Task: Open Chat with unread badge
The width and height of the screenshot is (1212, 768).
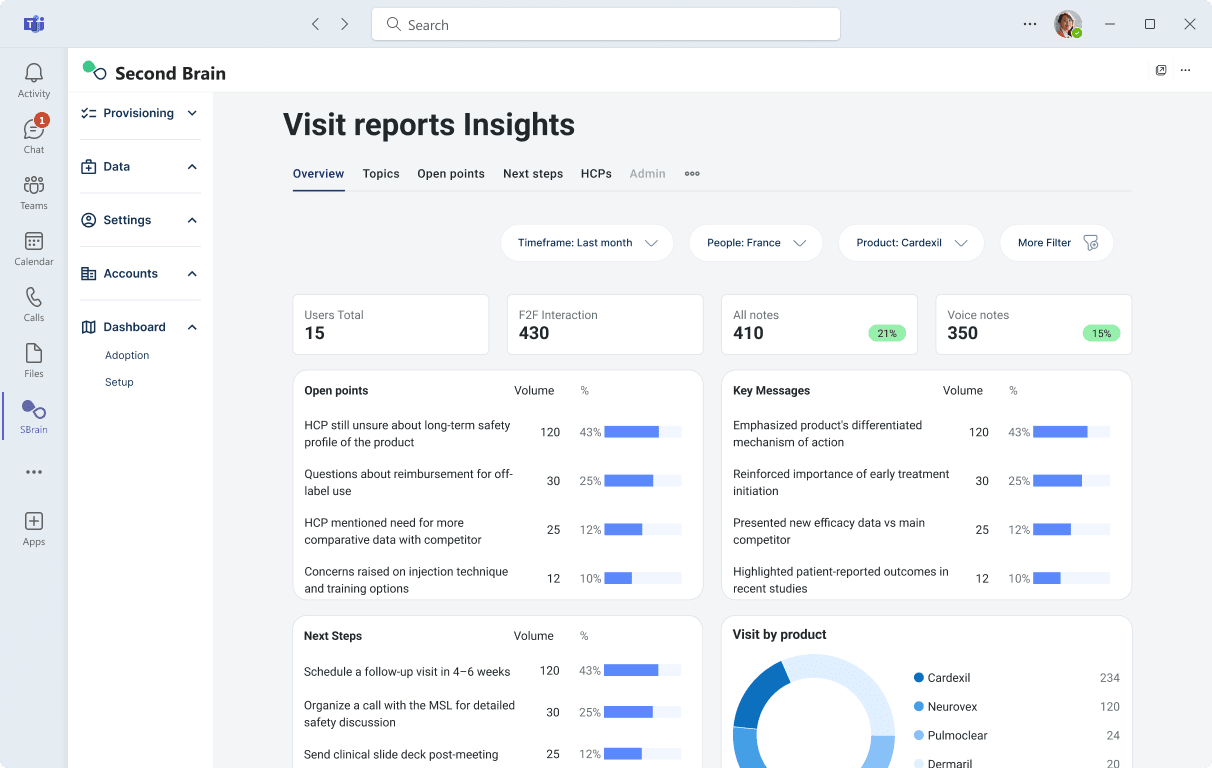Action: [34, 130]
